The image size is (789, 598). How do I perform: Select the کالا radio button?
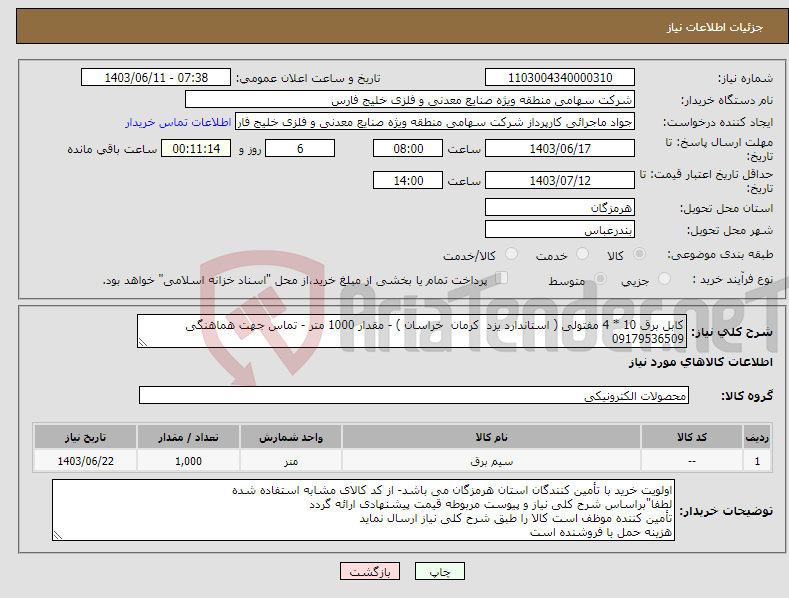click(x=639, y=254)
